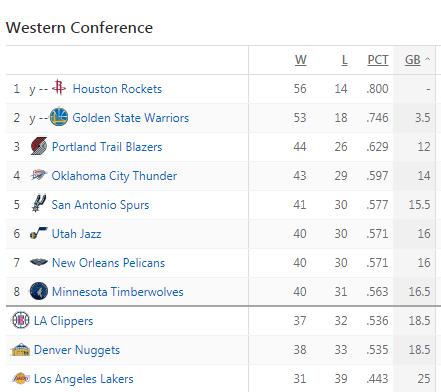The image size is (441, 392).
Task: Open the Houston Rockets team link
Action: pos(117,89)
